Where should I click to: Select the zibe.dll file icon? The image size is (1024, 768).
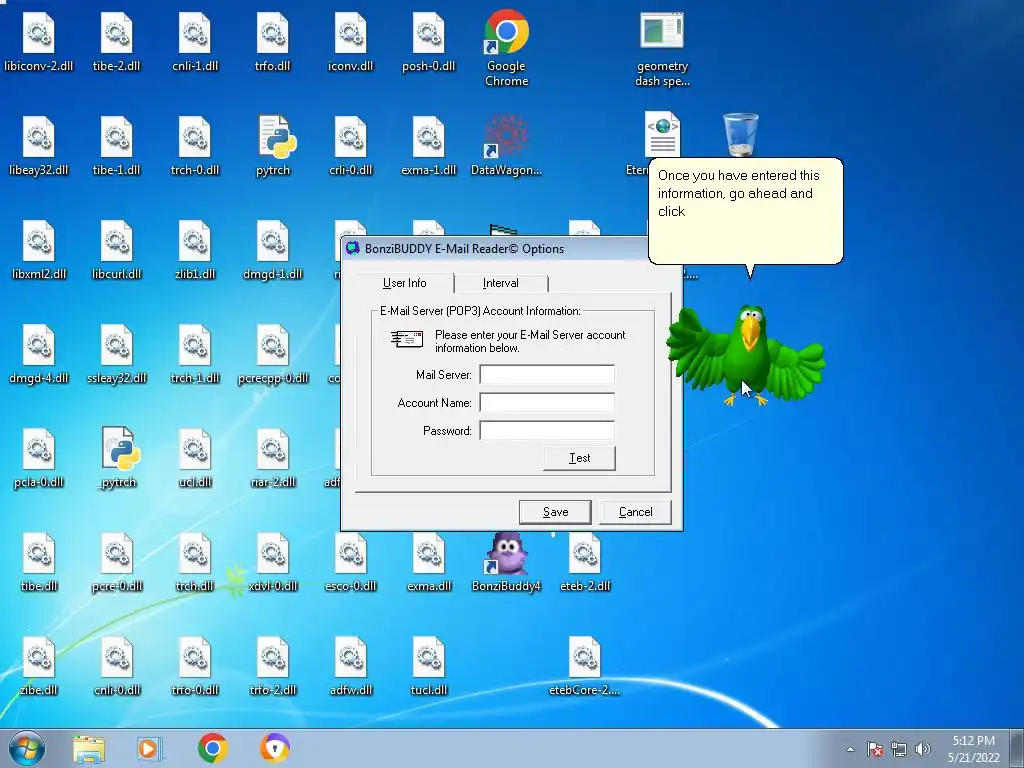[39, 665]
